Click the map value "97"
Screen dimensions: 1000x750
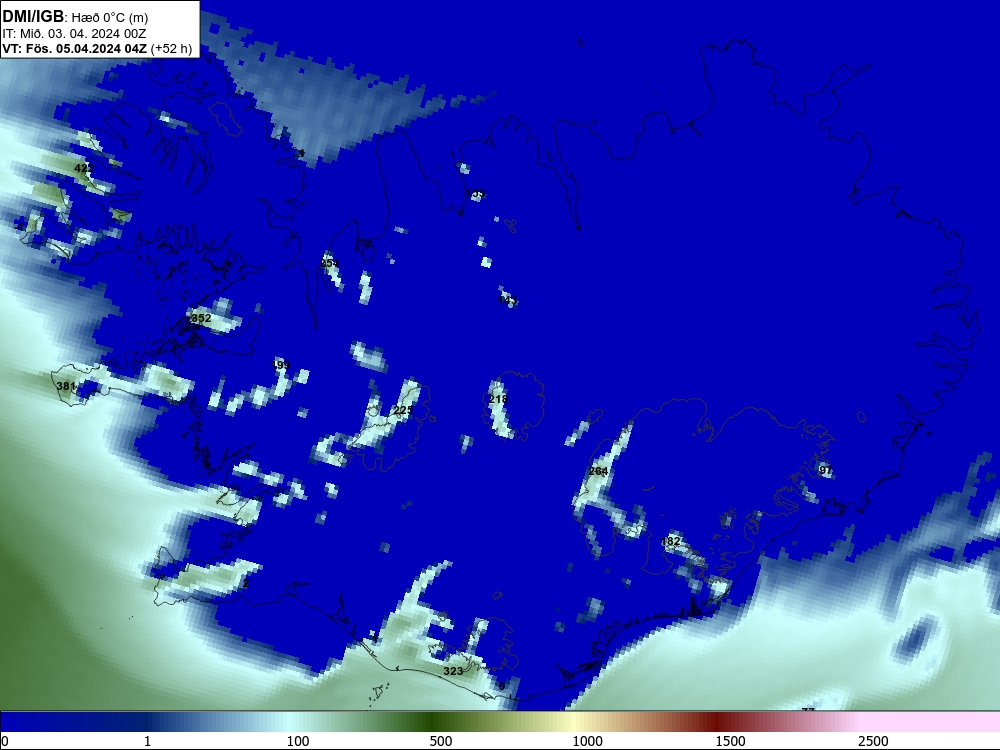pos(826,470)
